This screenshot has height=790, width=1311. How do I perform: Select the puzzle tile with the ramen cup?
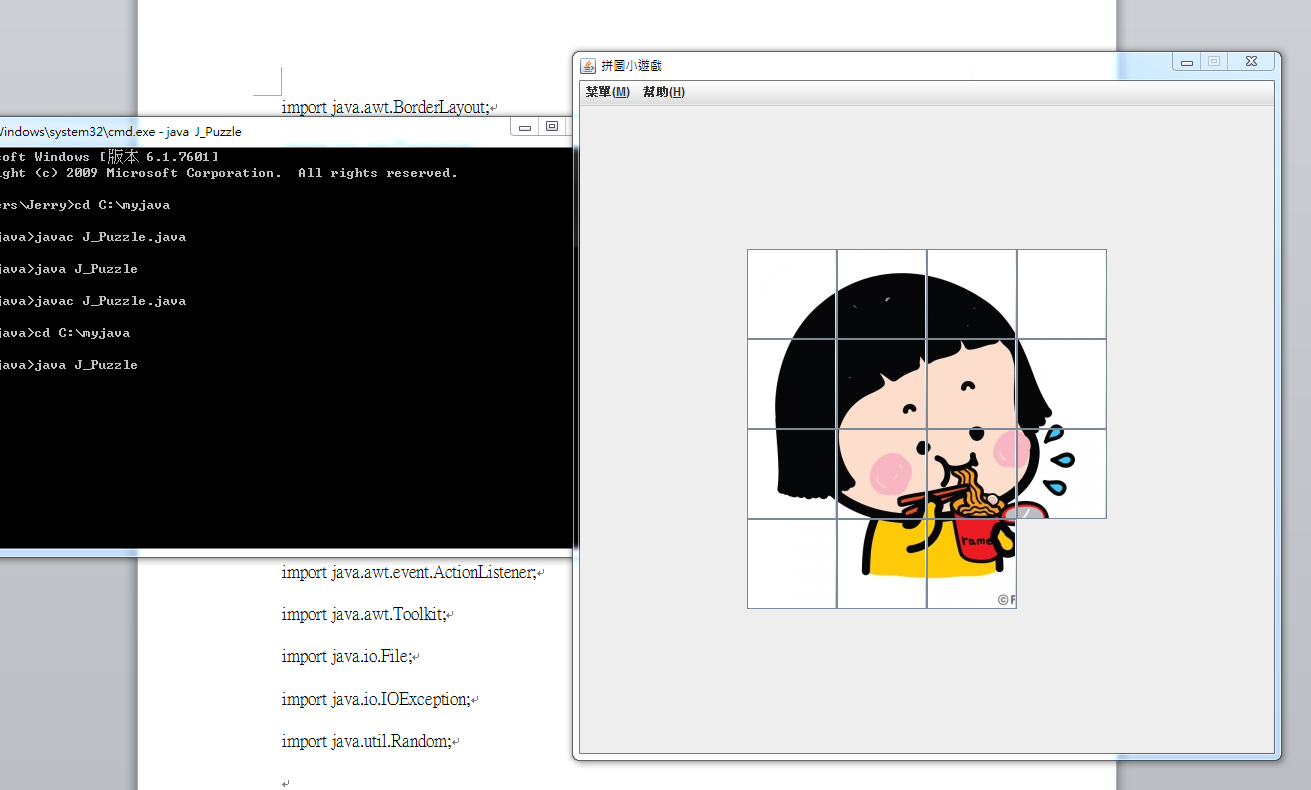[x=972, y=564]
